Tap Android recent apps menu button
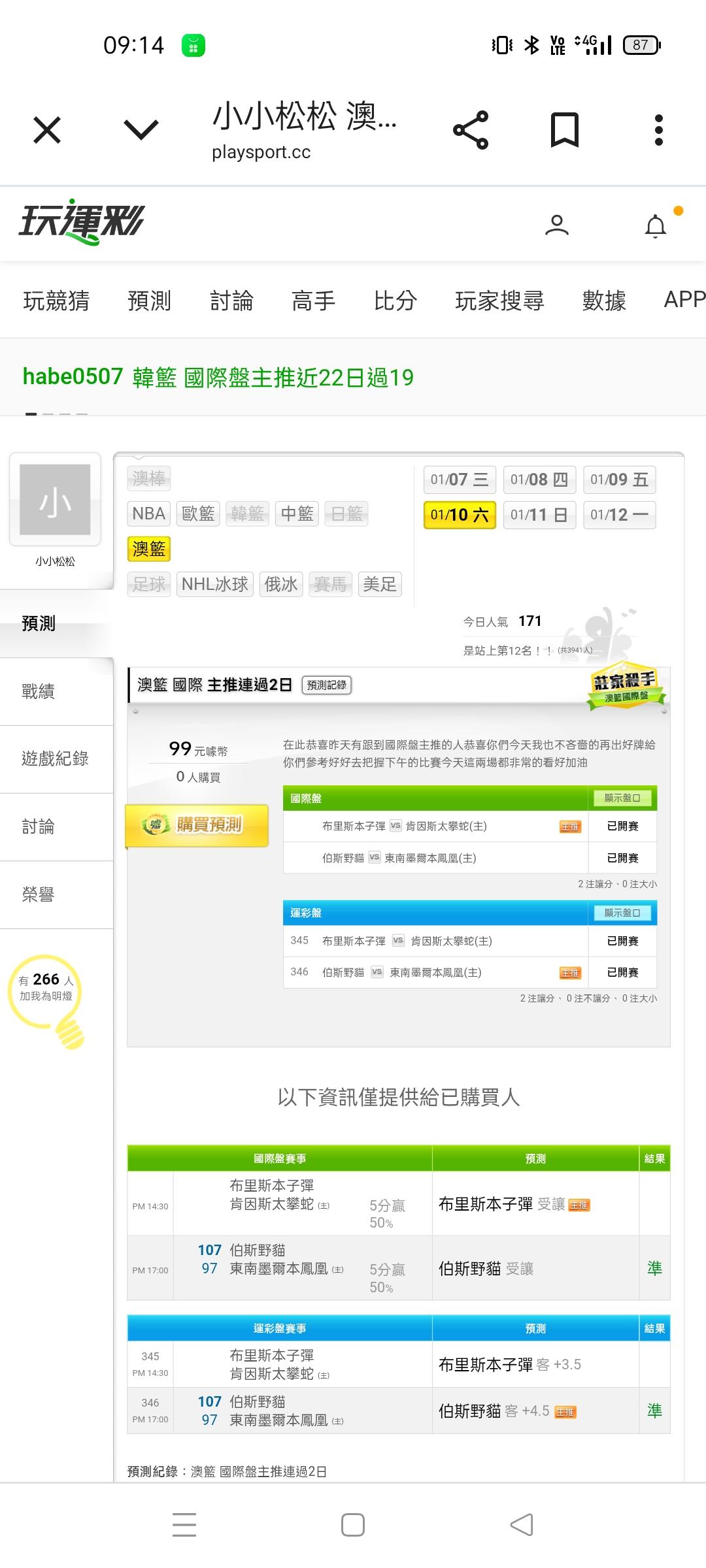The image size is (706, 1568). click(x=184, y=1524)
